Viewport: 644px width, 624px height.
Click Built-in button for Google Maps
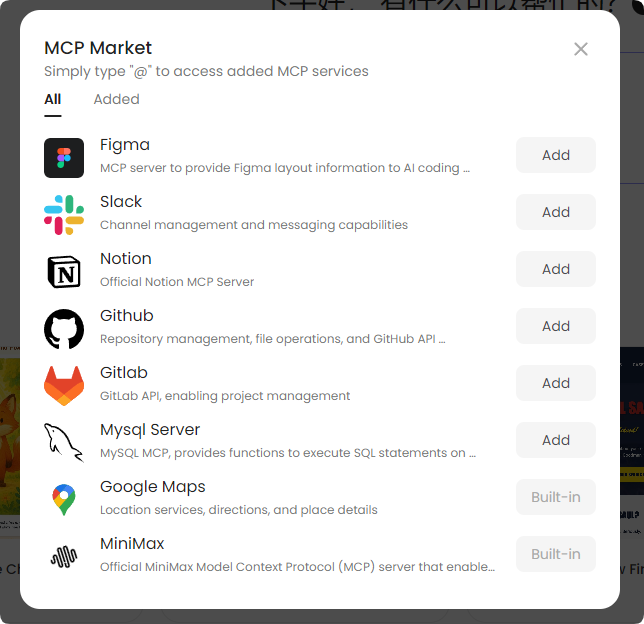(x=556, y=497)
